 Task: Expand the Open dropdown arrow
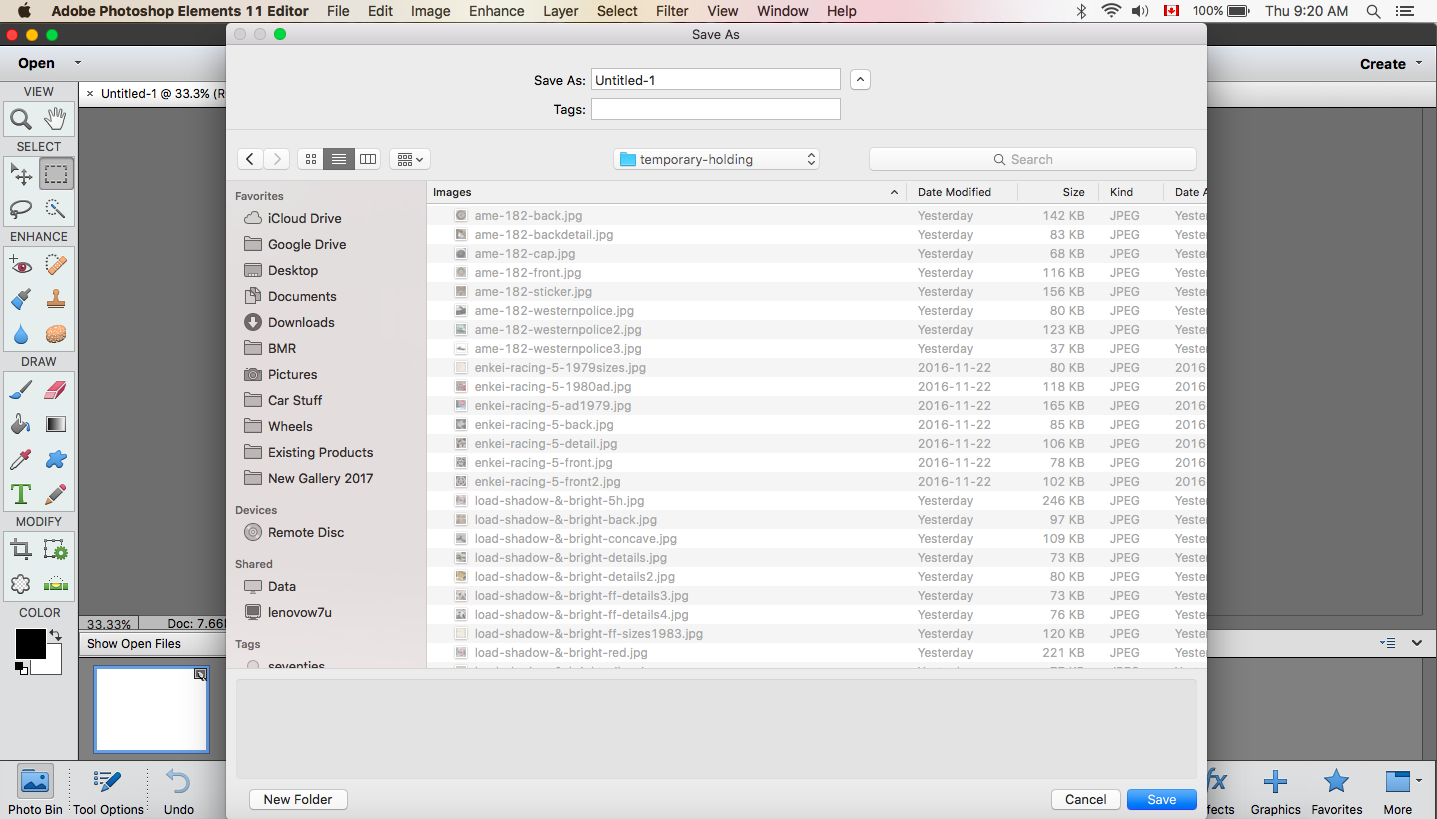coord(78,62)
